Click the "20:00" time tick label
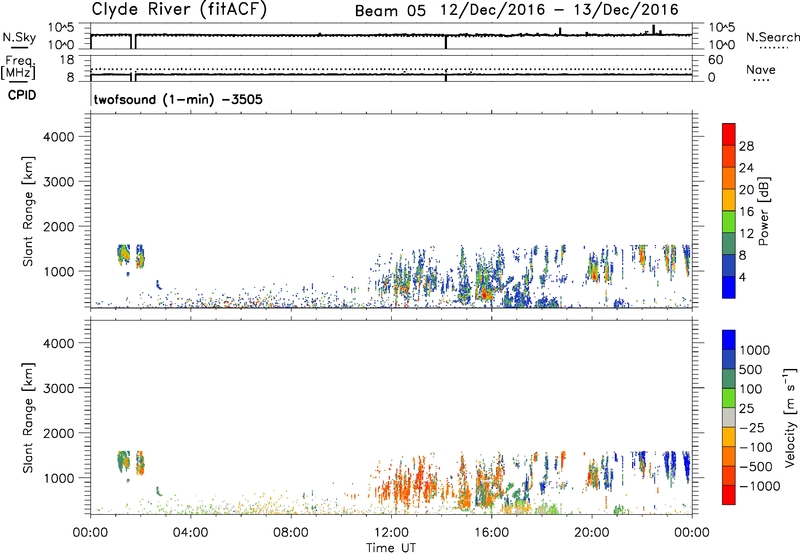Viewport: 800px width, 554px height. coord(592,533)
